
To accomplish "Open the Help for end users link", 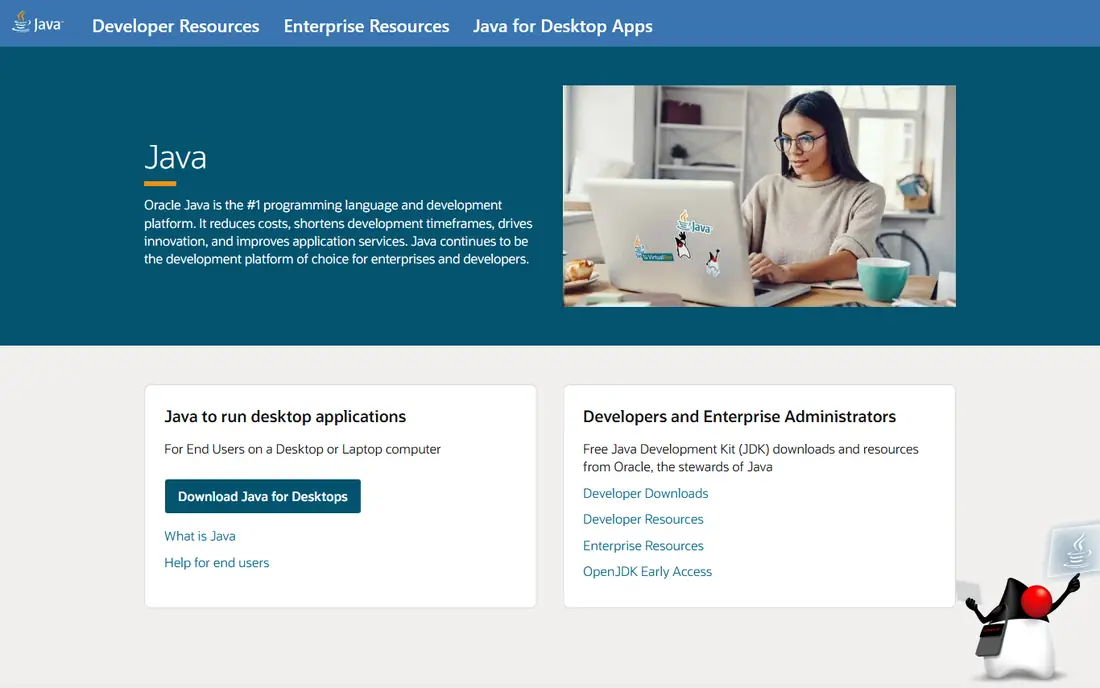I will [217, 562].
